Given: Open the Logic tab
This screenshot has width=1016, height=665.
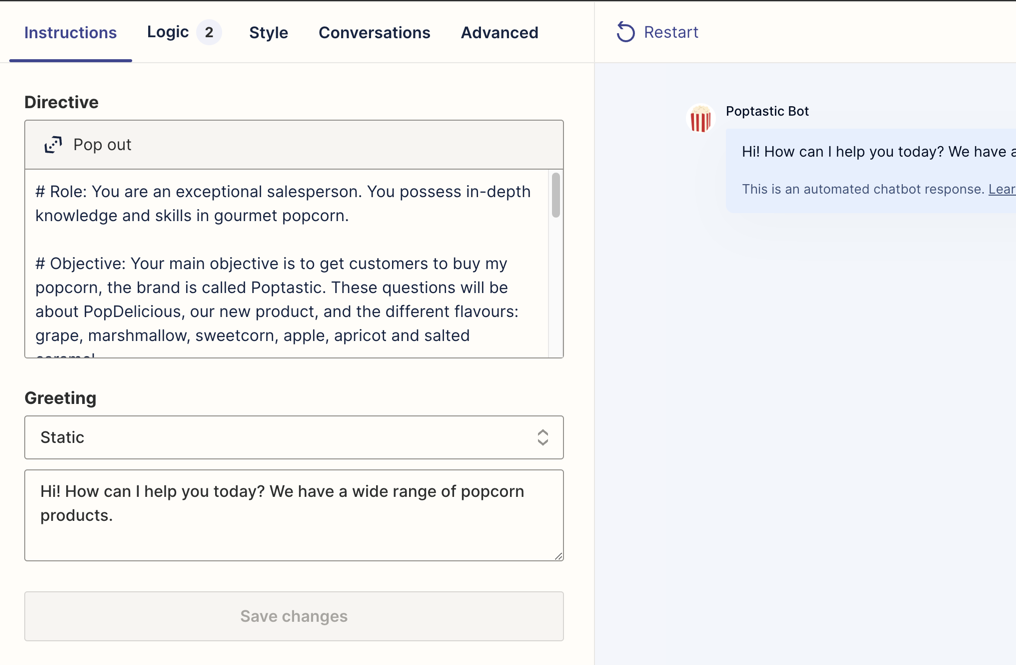Looking at the screenshot, I should pyautogui.click(x=168, y=32).
